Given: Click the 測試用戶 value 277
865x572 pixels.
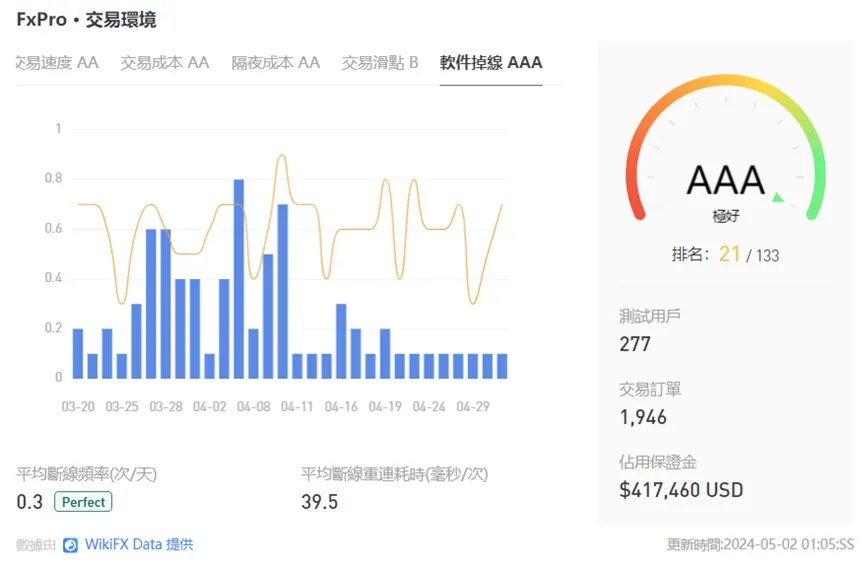Looking at the screenshot, I should pos(635,344).
